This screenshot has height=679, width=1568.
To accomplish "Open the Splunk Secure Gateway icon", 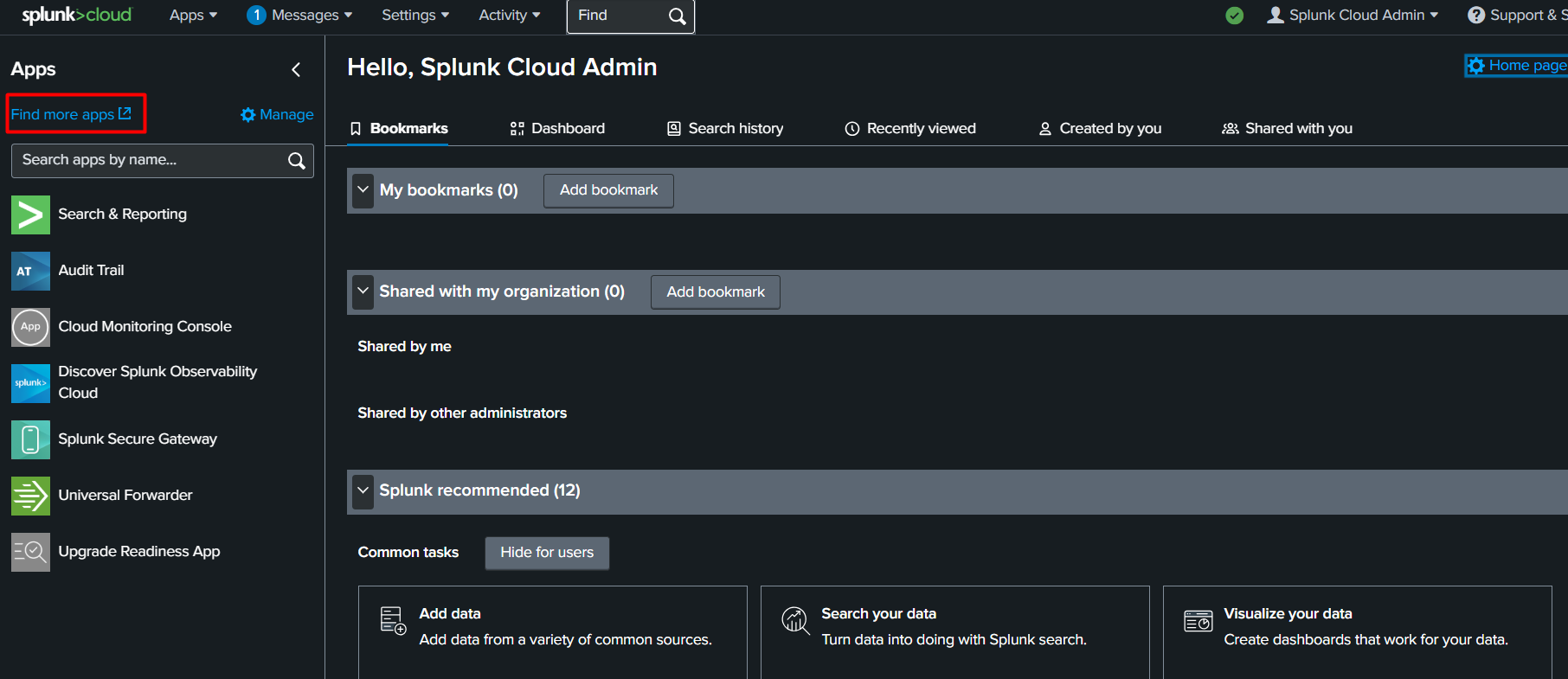I will [x=30, y=439].
